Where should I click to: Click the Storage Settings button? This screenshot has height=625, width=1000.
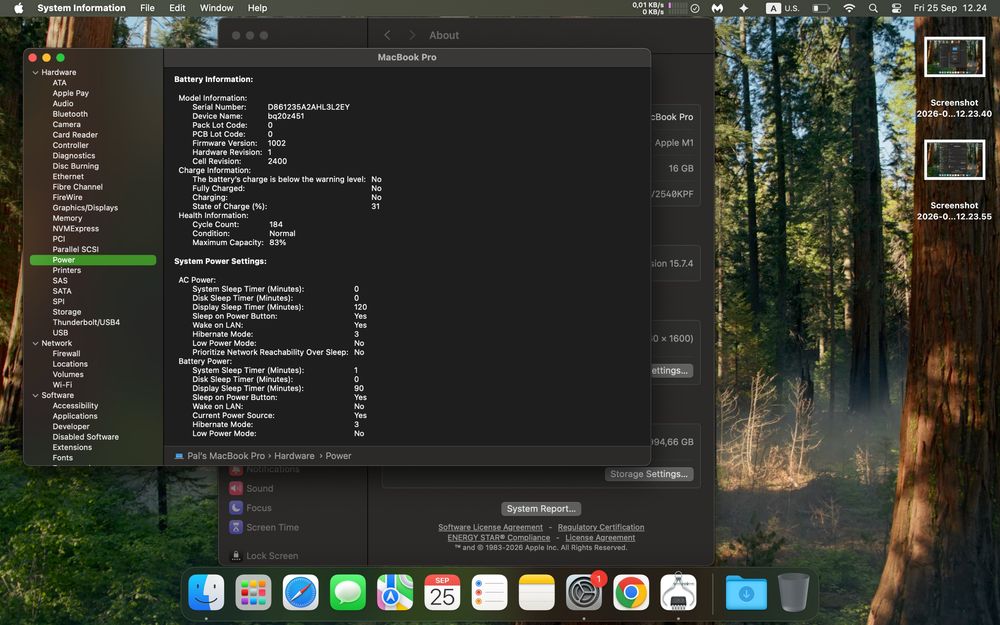pyautogui.click(x=649, y=474)
